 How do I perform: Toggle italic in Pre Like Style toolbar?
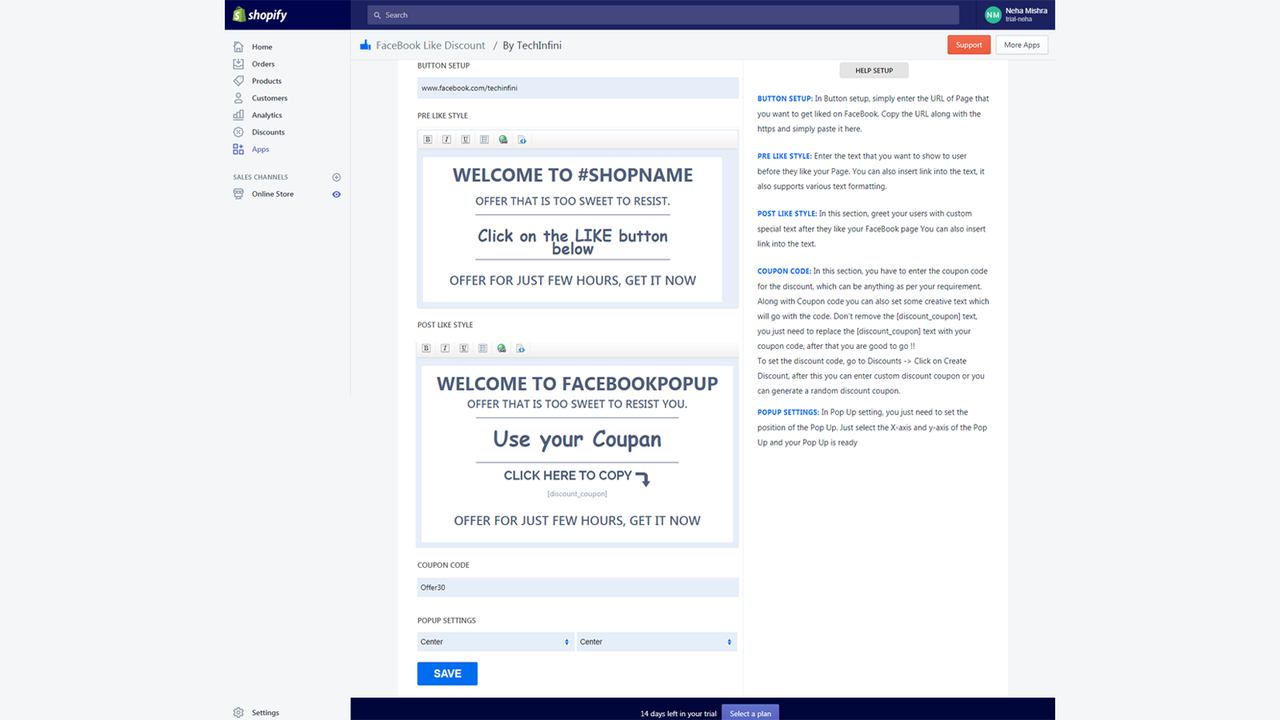click(x=446, y=140)
